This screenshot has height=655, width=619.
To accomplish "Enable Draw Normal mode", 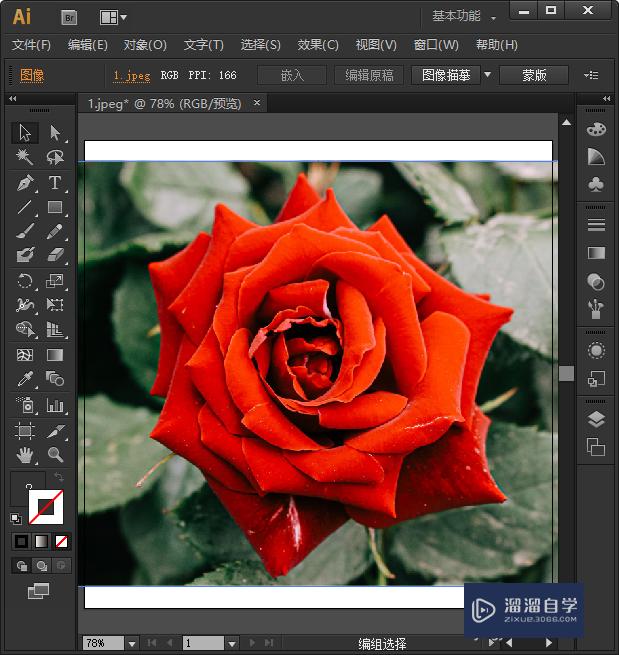I will (x=22, y=566).
